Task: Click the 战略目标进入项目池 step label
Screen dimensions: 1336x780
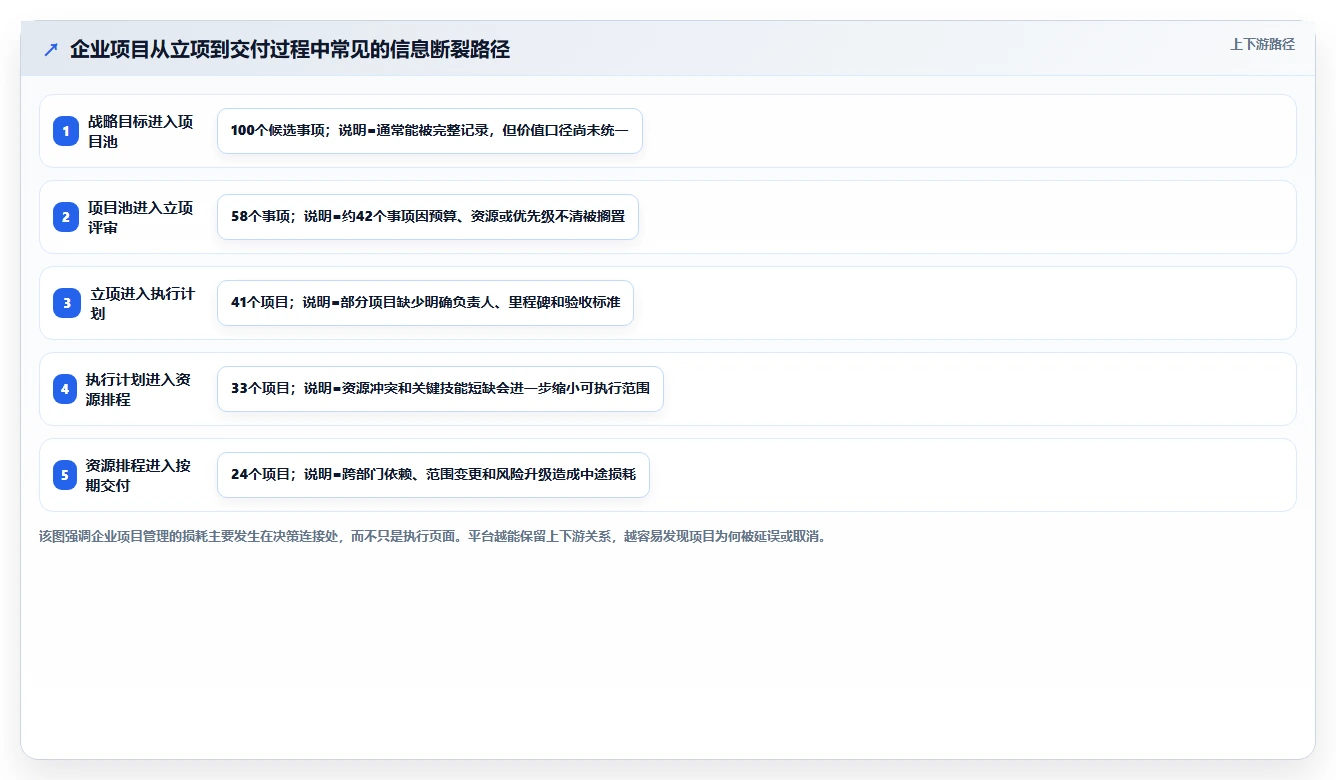Action: 141,131
